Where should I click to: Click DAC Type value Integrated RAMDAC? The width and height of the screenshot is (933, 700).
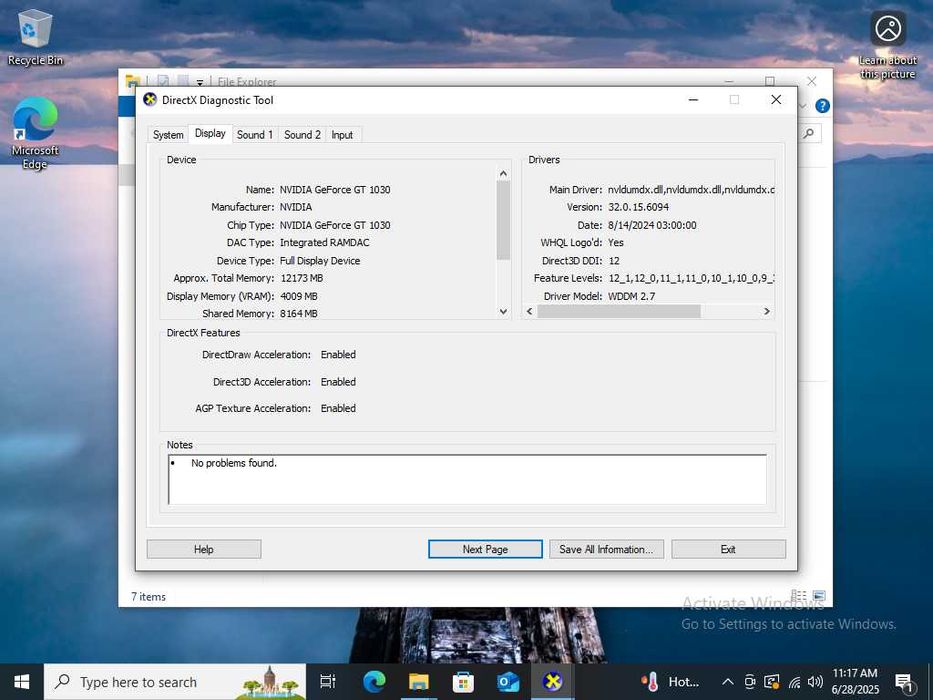[324, 242]
